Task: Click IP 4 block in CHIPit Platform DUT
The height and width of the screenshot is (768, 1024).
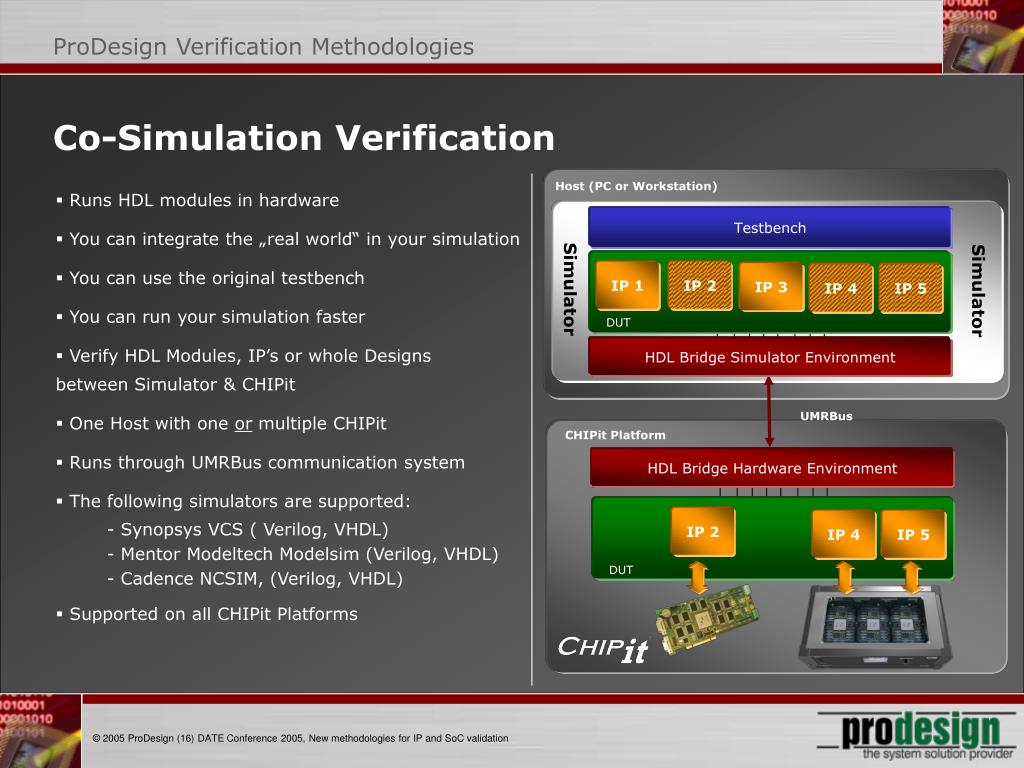Action: pyautogui.click(x=844, y=534)
